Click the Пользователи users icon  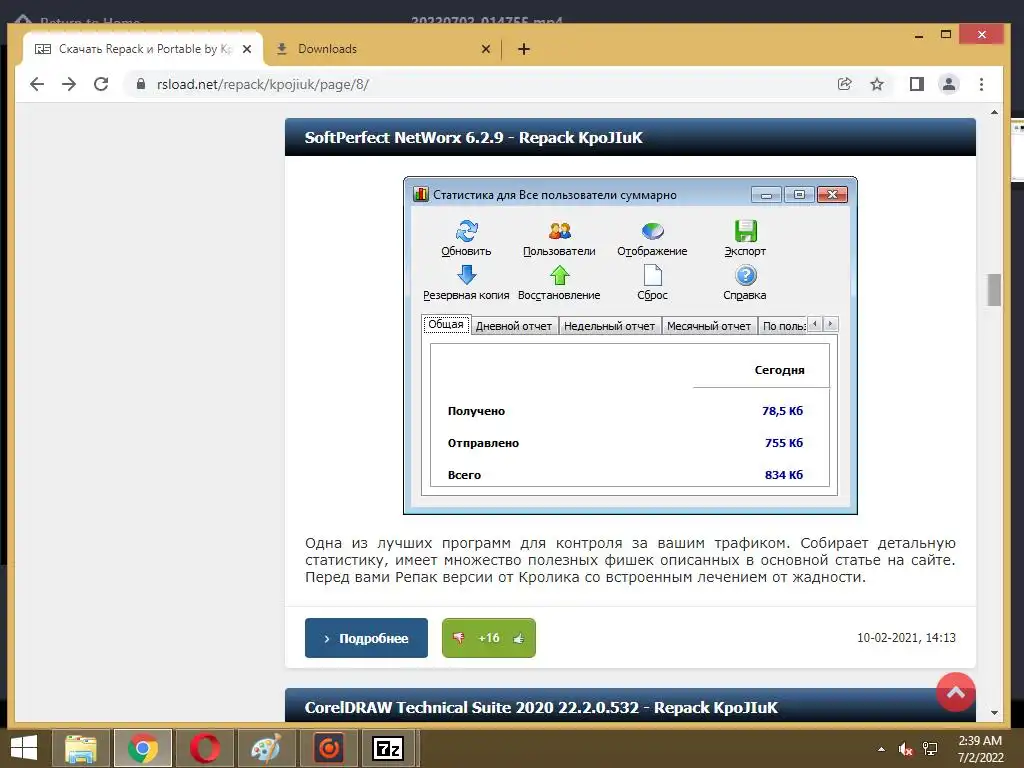(x=560, y=231)
